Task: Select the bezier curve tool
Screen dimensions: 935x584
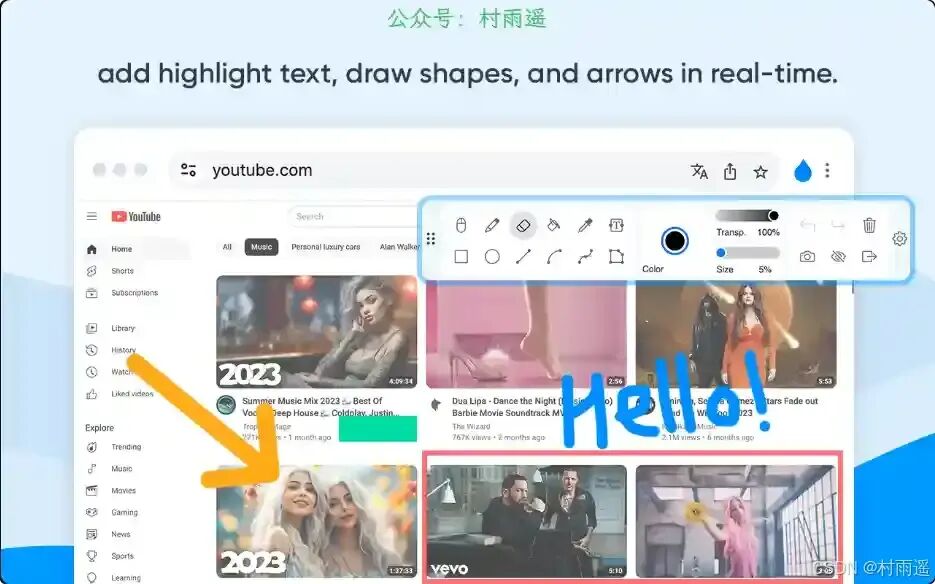Action: pos(585,257)
